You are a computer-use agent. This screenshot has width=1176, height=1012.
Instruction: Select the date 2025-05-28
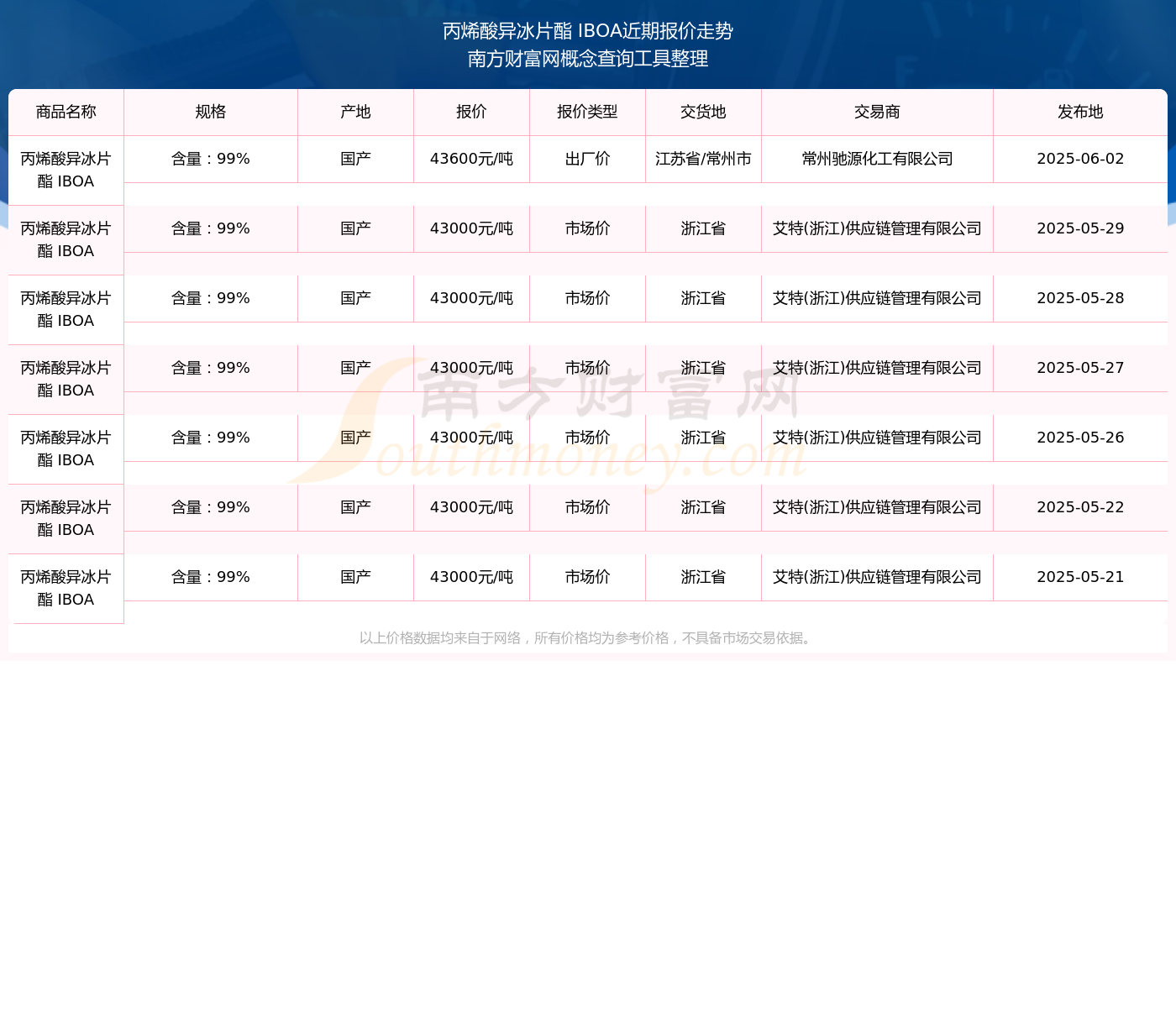tap(1080, 299)
